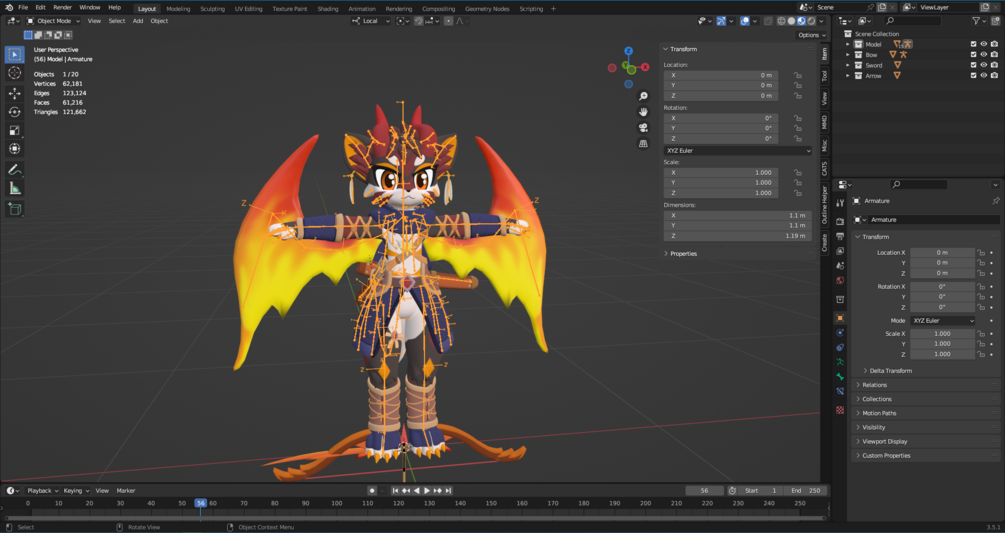Screen dimensions: 1005x533
Task: Select the Select Box tool
Action: (14, 55)
